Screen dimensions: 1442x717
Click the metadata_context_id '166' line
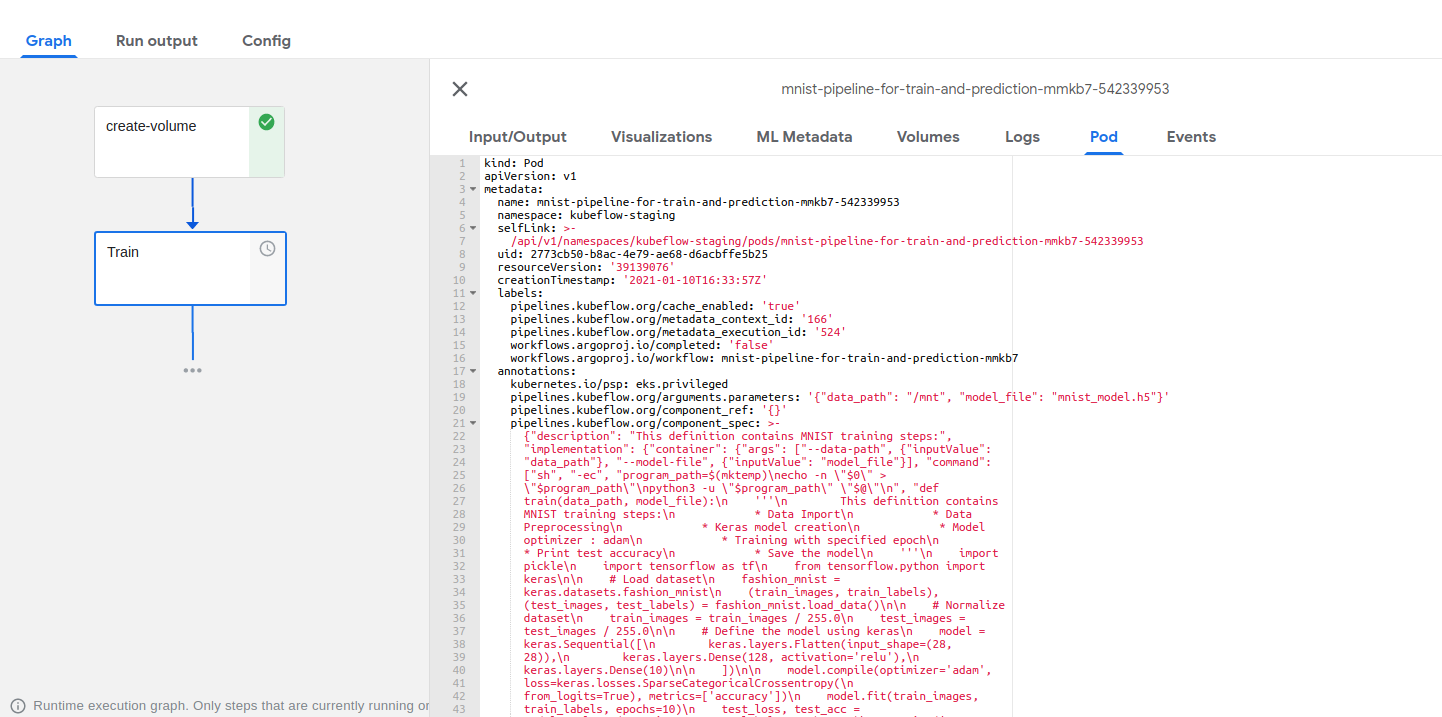pyautogui.click(x=674, y=319)
